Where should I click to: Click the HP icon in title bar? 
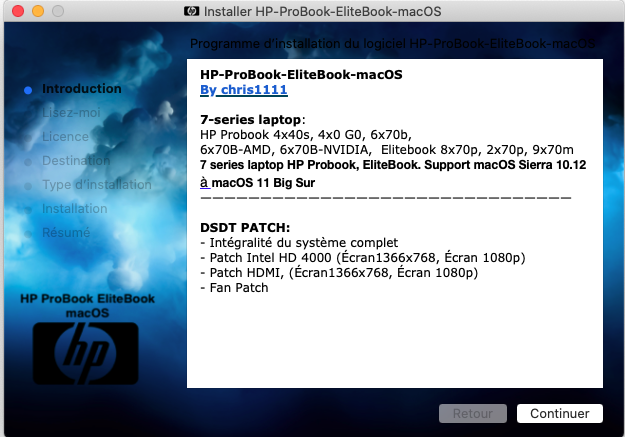[x=192, y=11]
